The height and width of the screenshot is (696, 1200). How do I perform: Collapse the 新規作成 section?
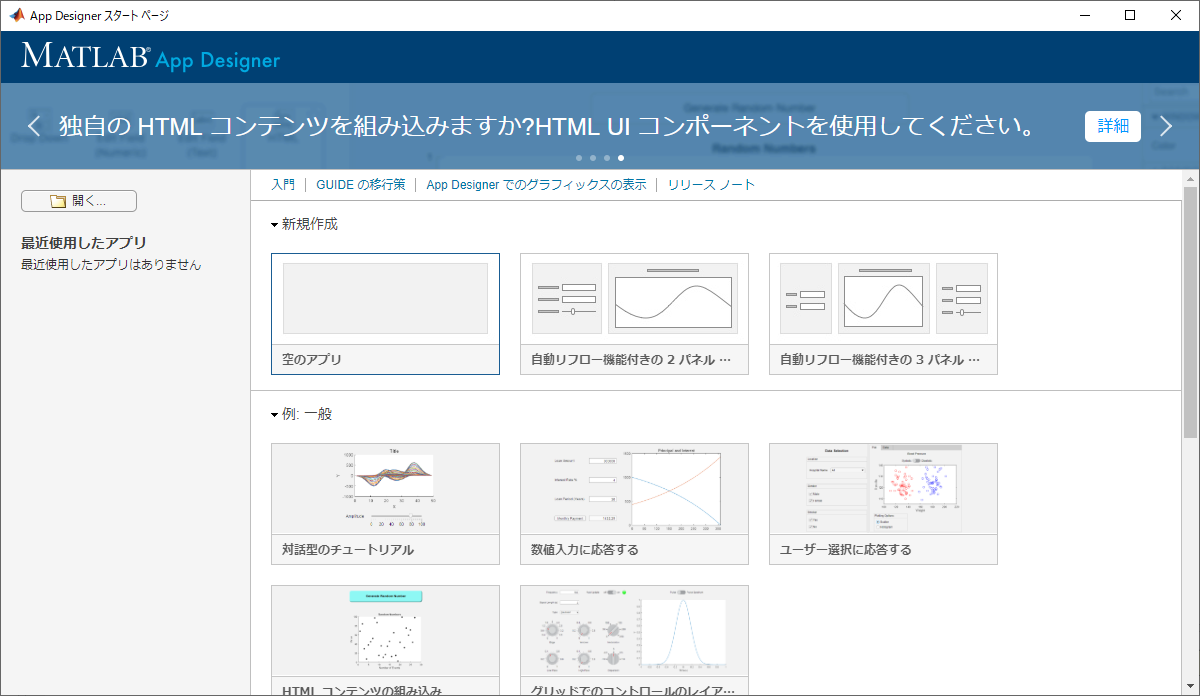[273, 224]
